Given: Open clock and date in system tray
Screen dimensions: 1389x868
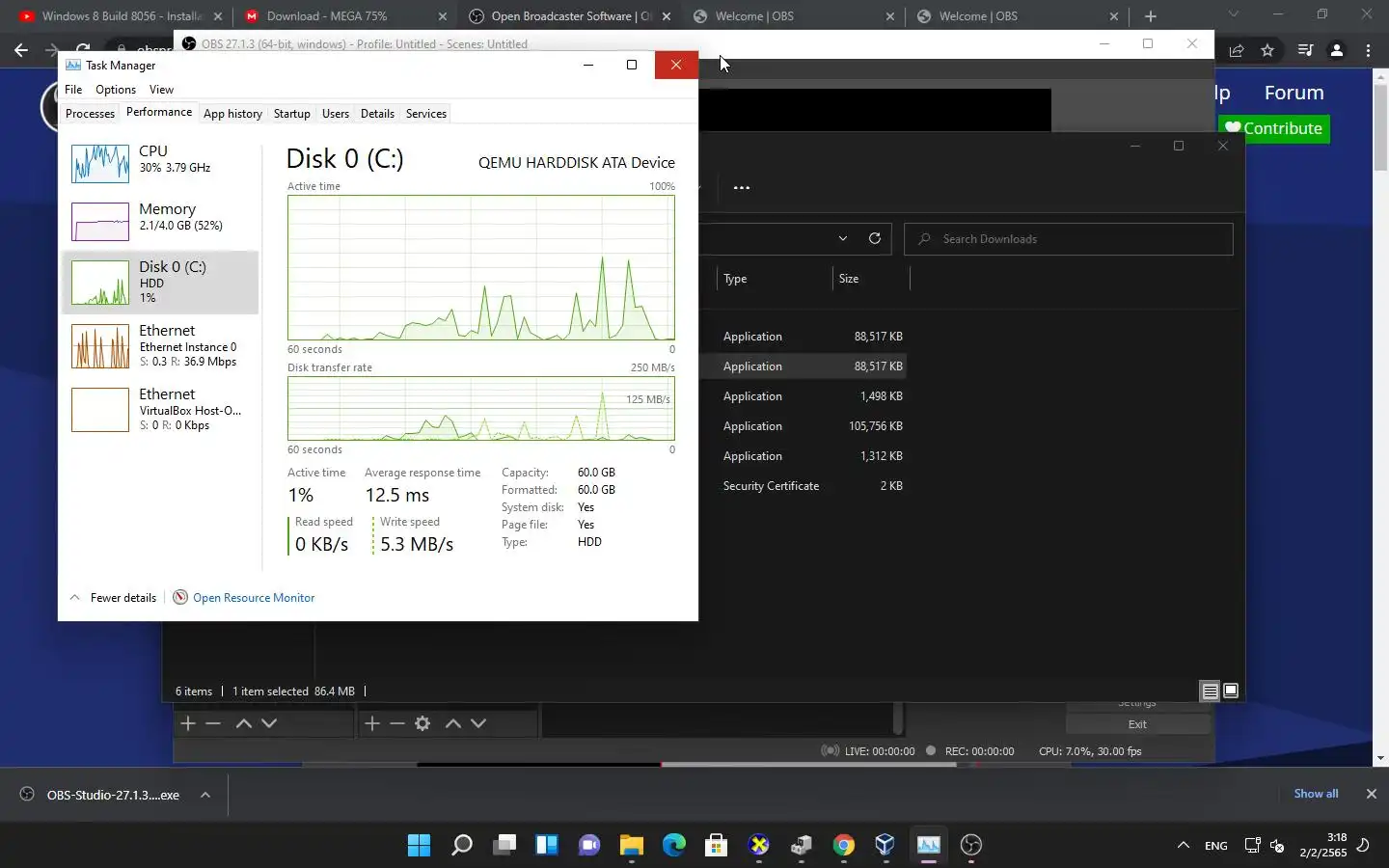Looking at the screenshot, I should point(1322,845).
